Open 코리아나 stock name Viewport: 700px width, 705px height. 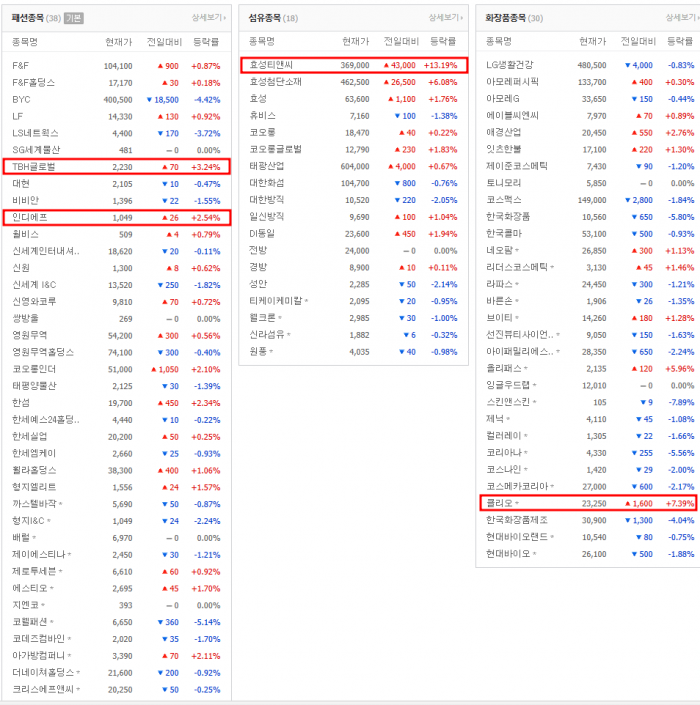[504, 453]
